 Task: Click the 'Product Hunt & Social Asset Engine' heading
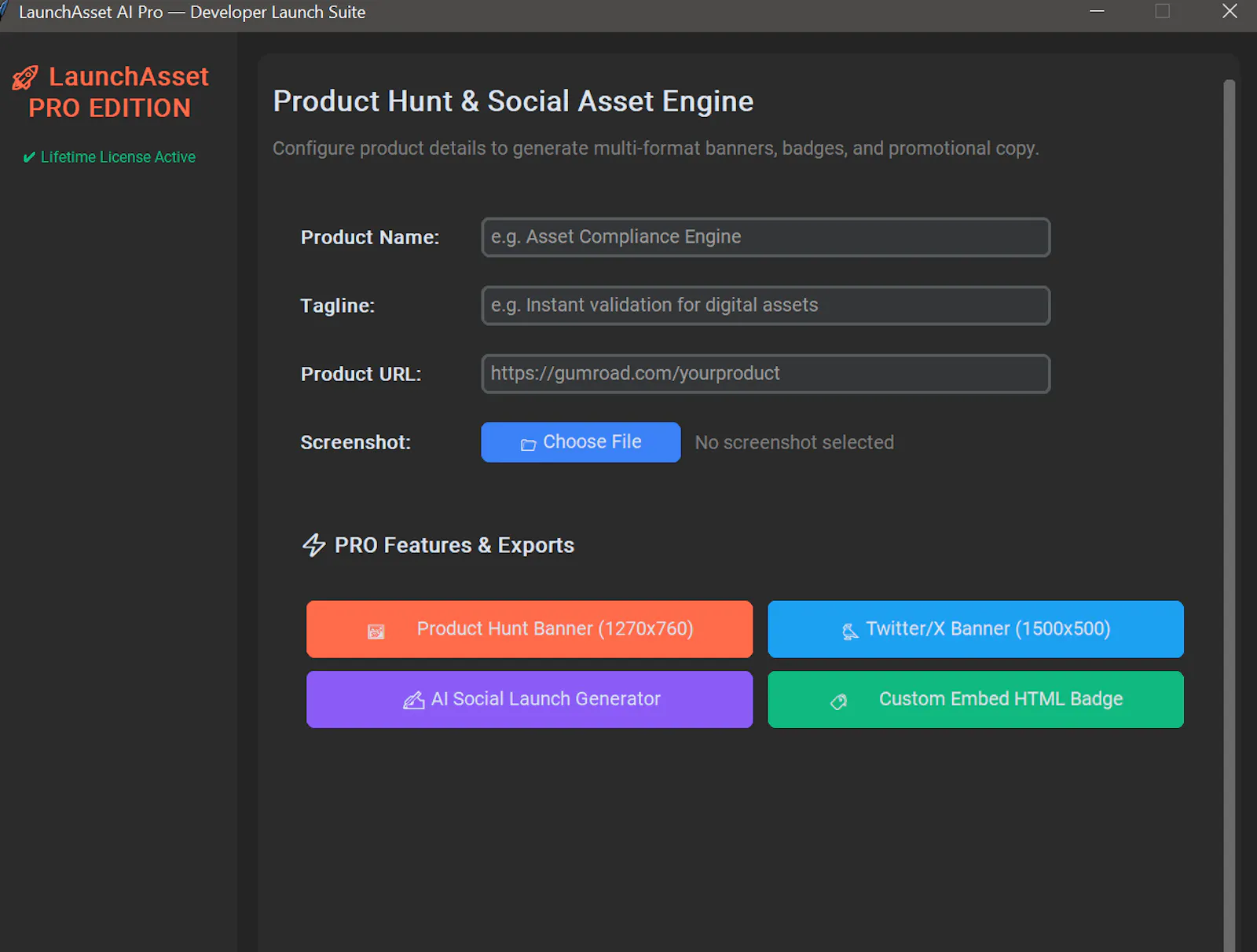click(513, 101)
